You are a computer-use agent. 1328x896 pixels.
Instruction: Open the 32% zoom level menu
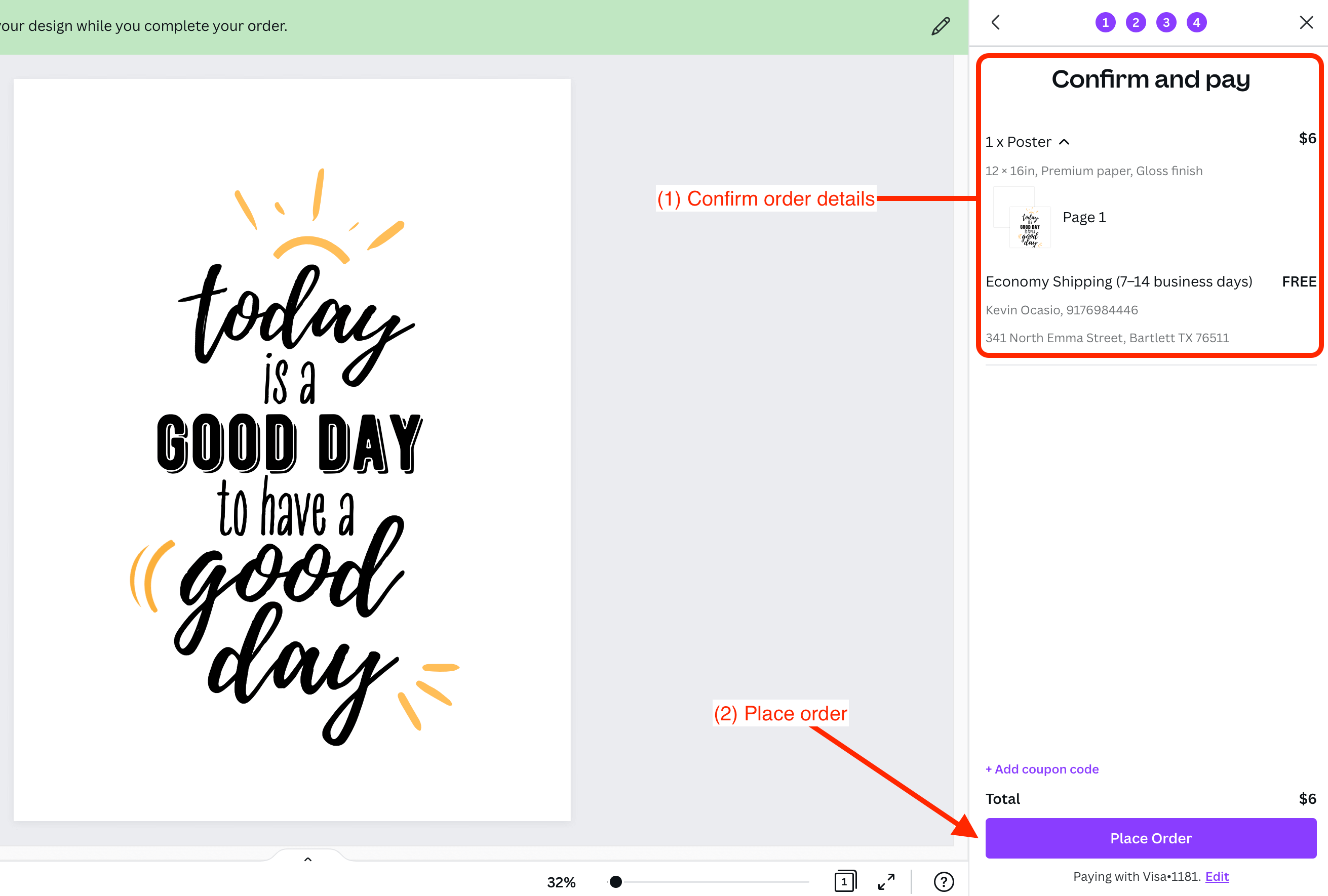(x=561, y=882)
